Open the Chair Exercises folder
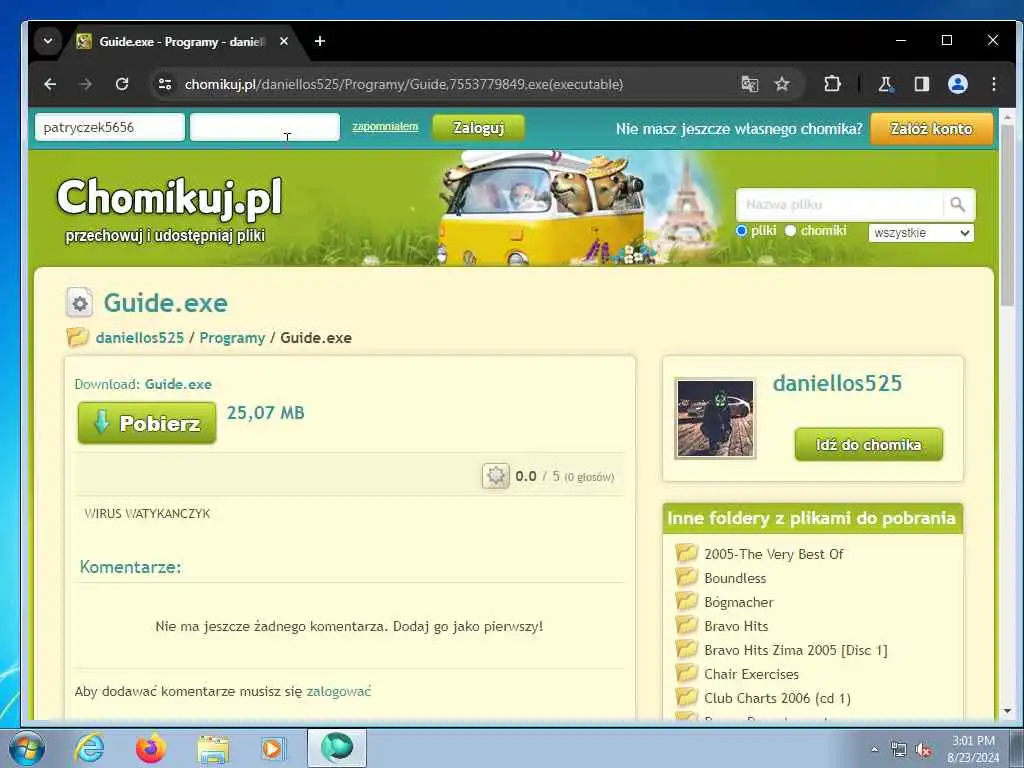The width and height of the screenshot is (1024, 768). click(x=751, y=675)
